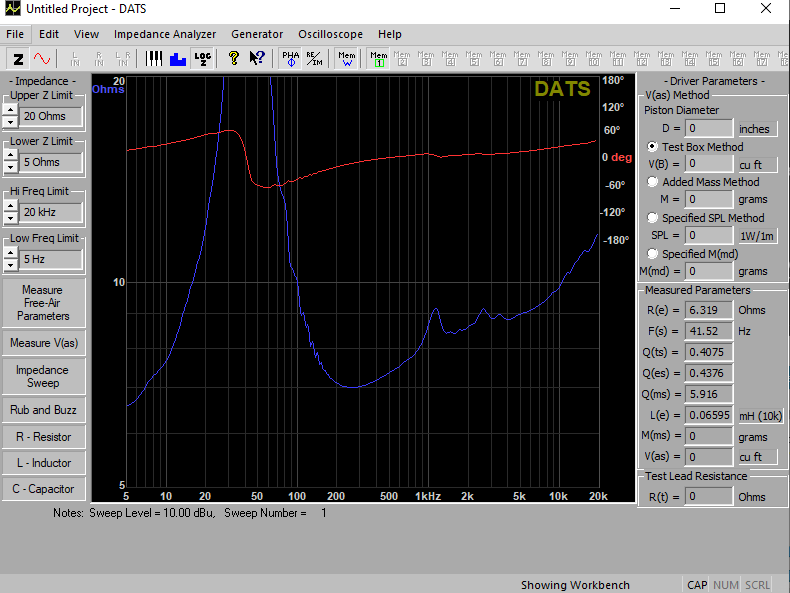Viewport: 790px width, 593px height.
Task: Increase the Lower Z Limit with up arrow
Action: (x=11, y=156)
